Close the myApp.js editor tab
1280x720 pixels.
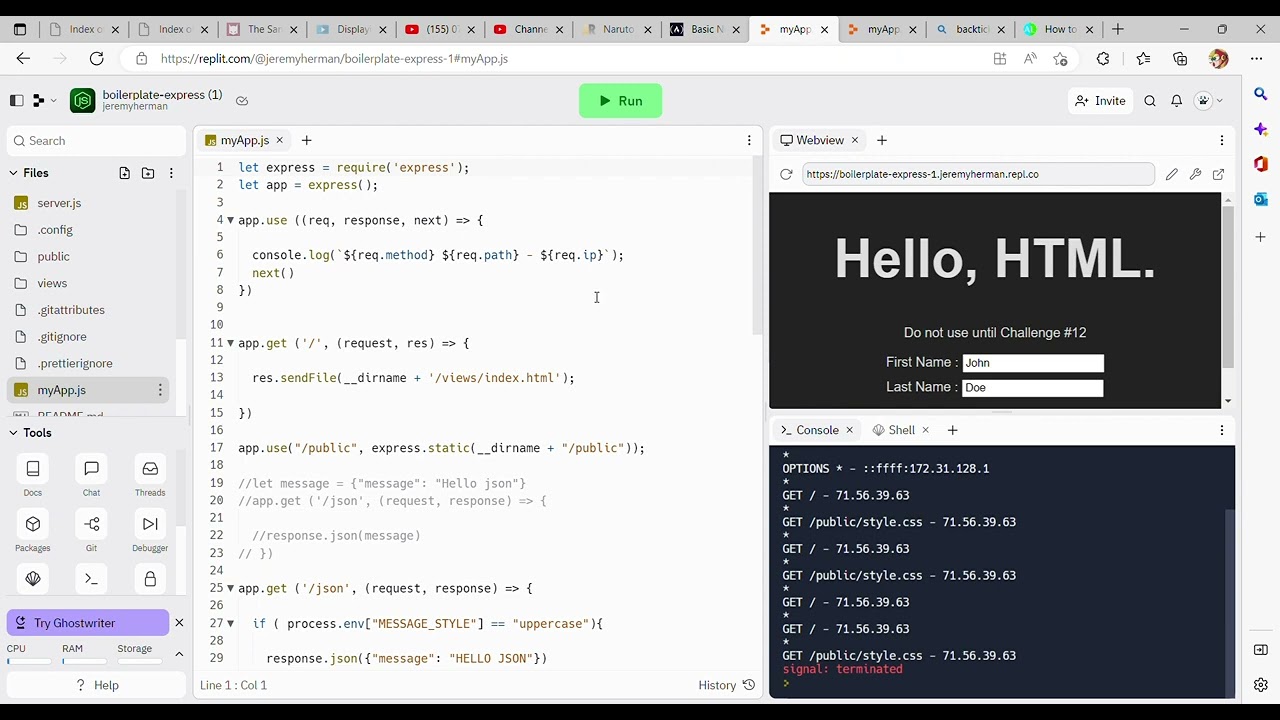279,140
